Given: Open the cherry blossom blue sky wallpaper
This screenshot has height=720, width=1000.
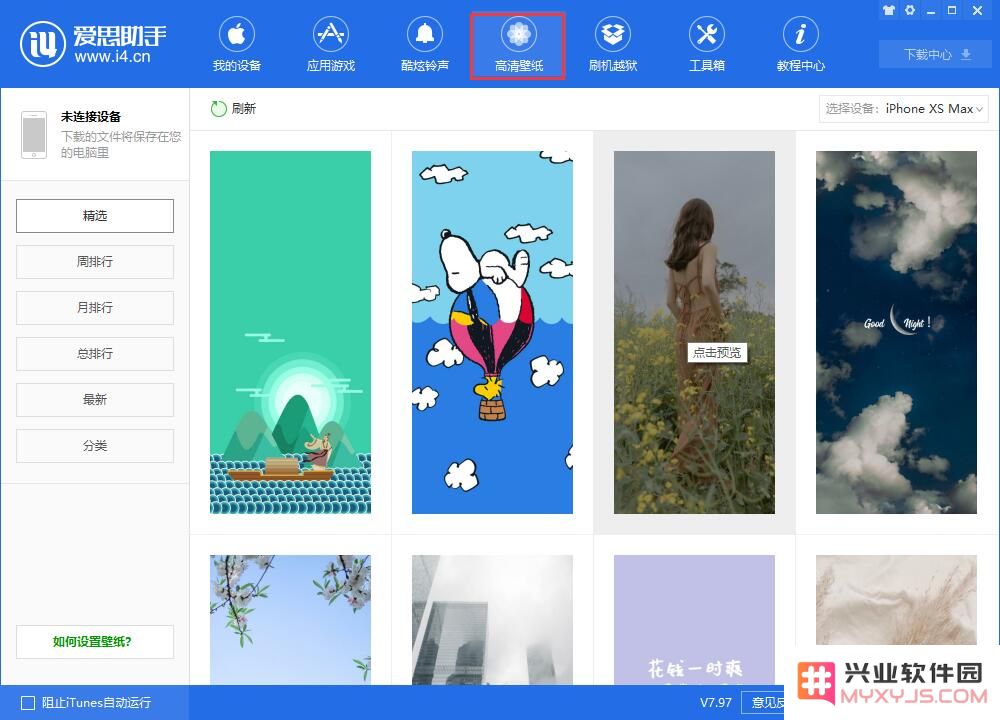Looking at the screenshot, I should pyautogui.click(x=290, y=620).
